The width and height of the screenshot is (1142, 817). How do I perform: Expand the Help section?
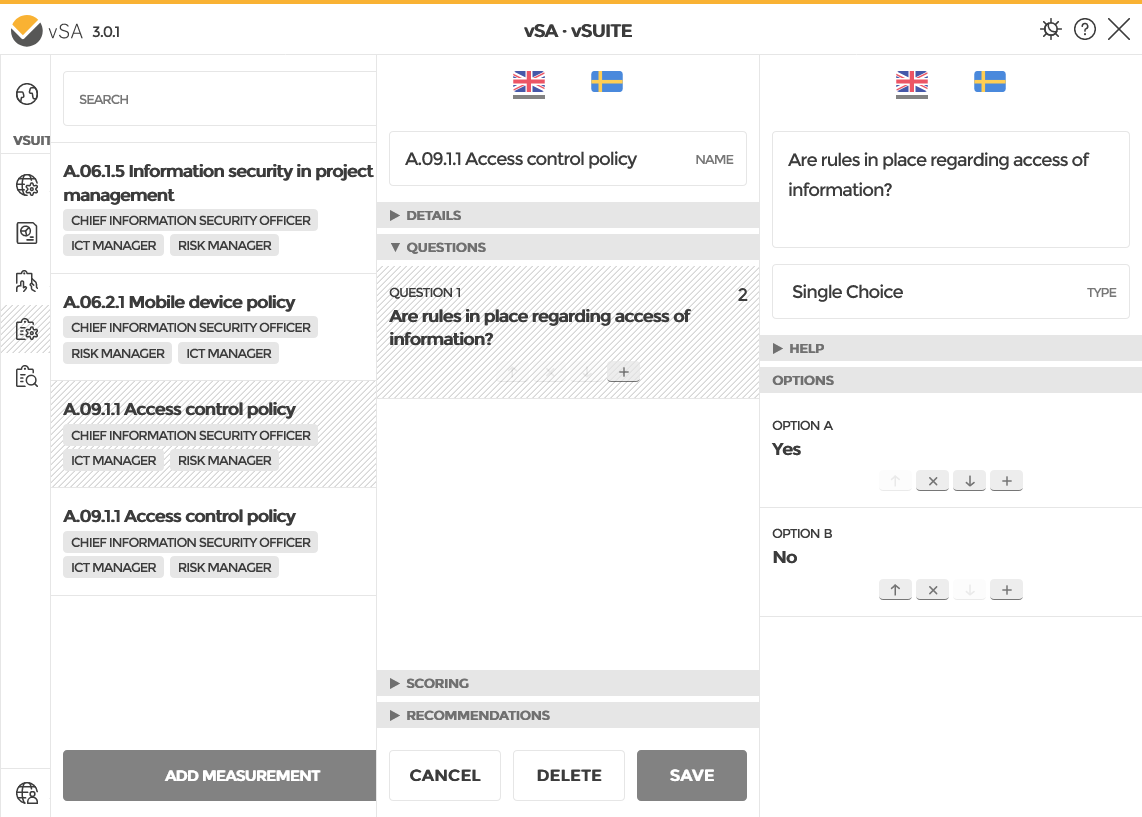(806, 348)
